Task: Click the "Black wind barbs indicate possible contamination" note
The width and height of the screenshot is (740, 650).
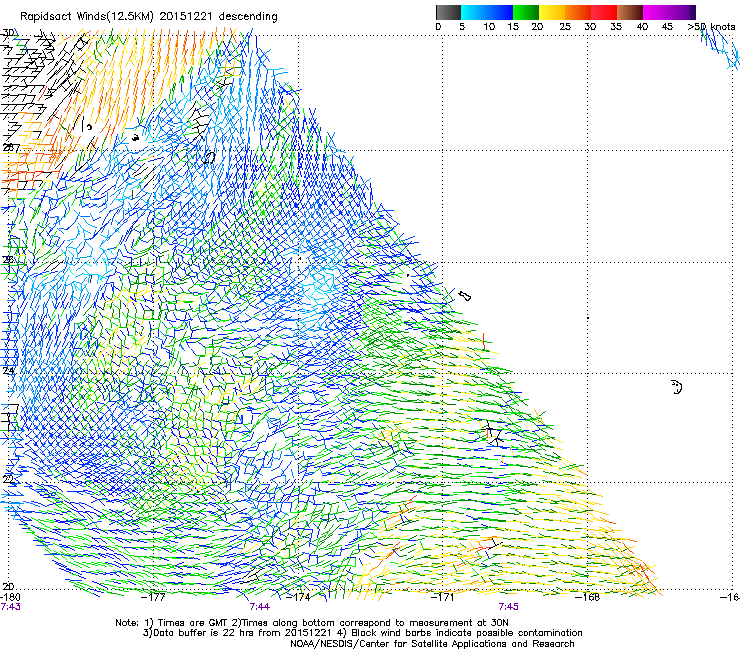Action: coord(467,633)
